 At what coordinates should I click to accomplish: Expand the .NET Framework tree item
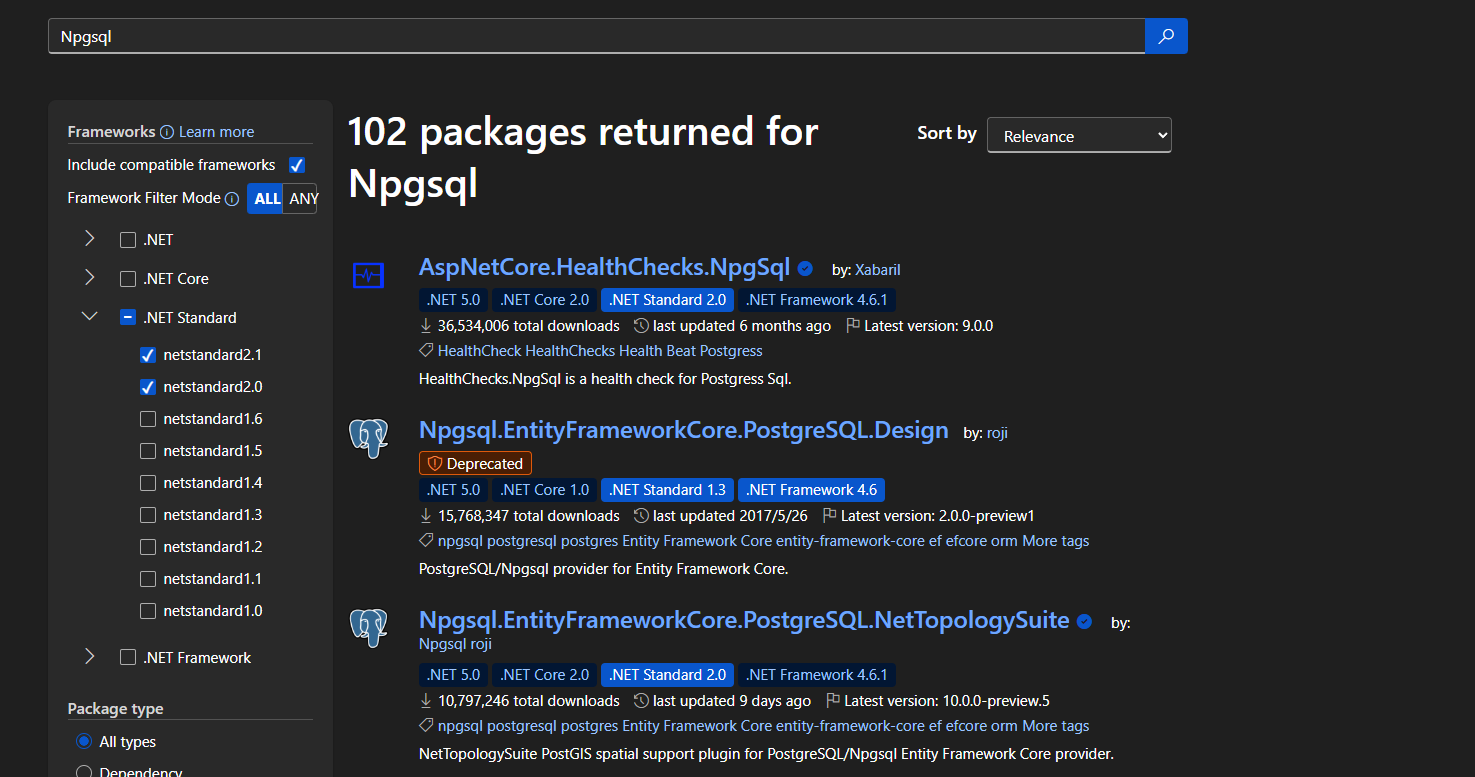click(x=89, y=657)
